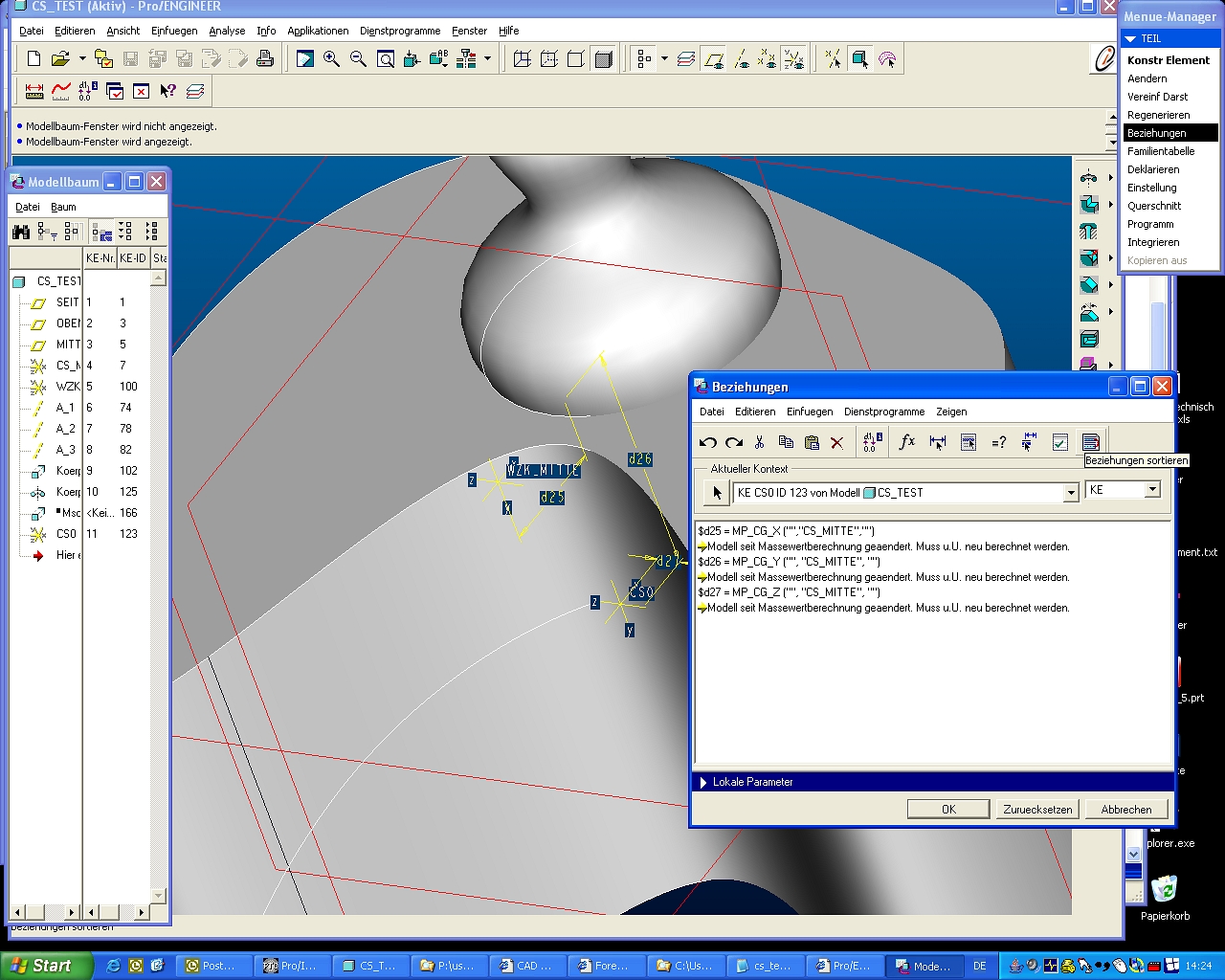Click the verify relations checkmark icon

click(x=1060, y=442)
